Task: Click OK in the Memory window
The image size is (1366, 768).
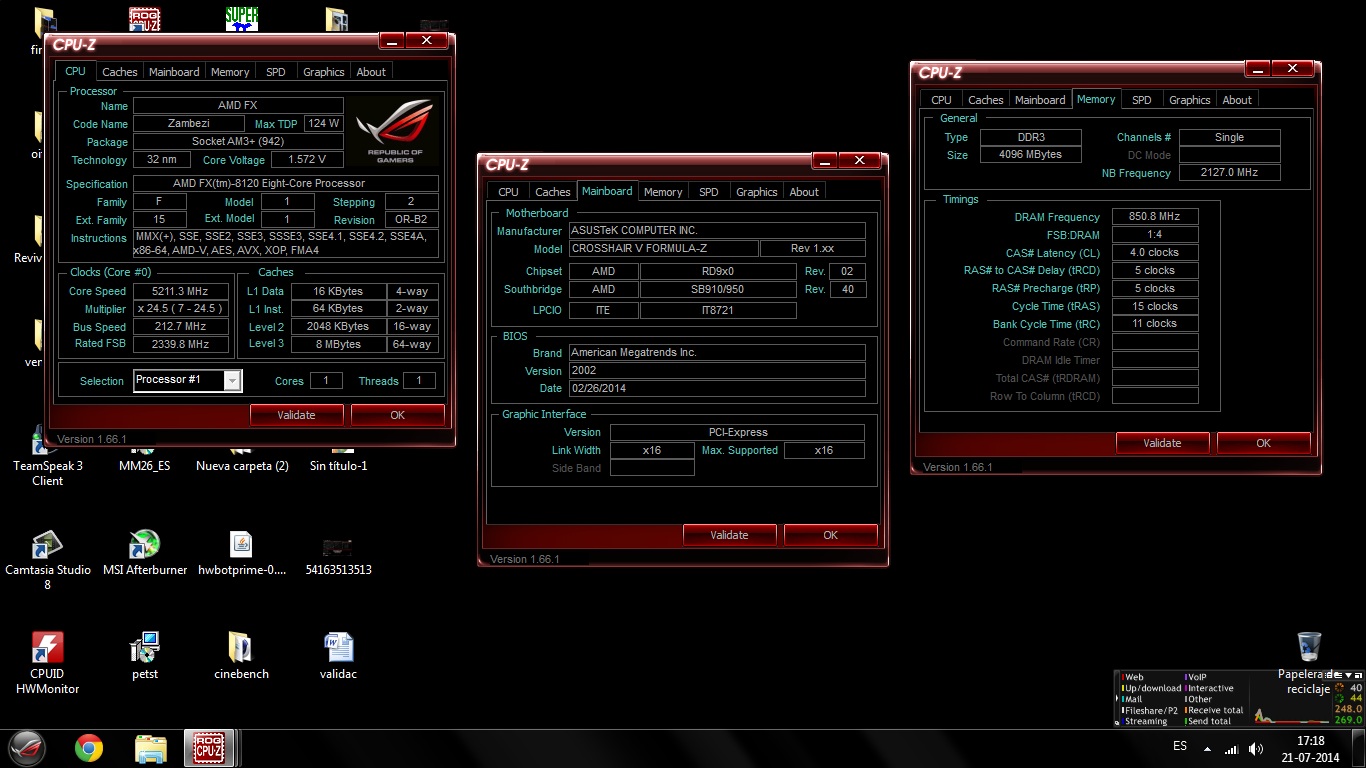Action: point(1263,443)
